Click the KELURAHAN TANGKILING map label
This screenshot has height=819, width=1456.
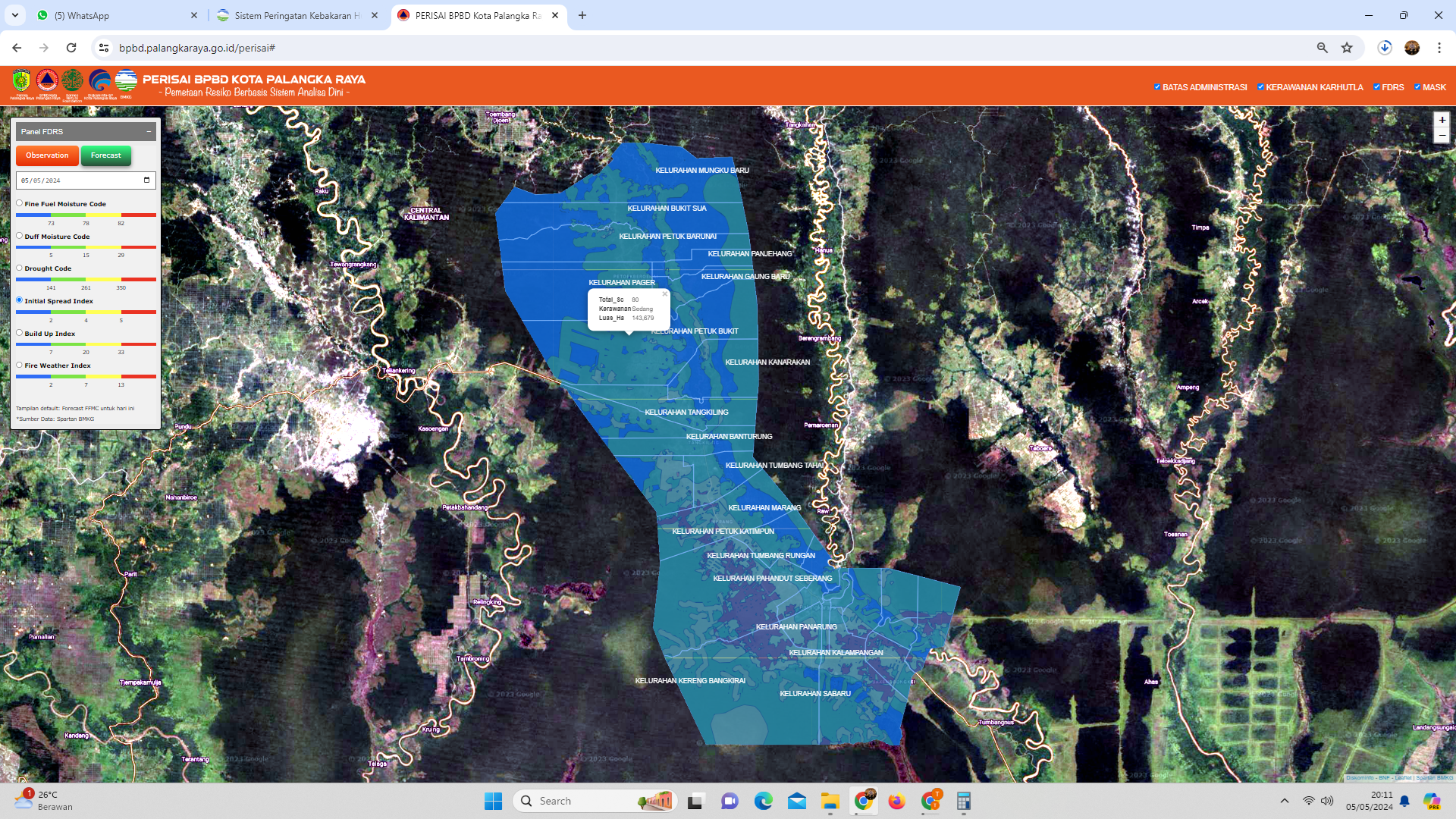coord(686,413)
